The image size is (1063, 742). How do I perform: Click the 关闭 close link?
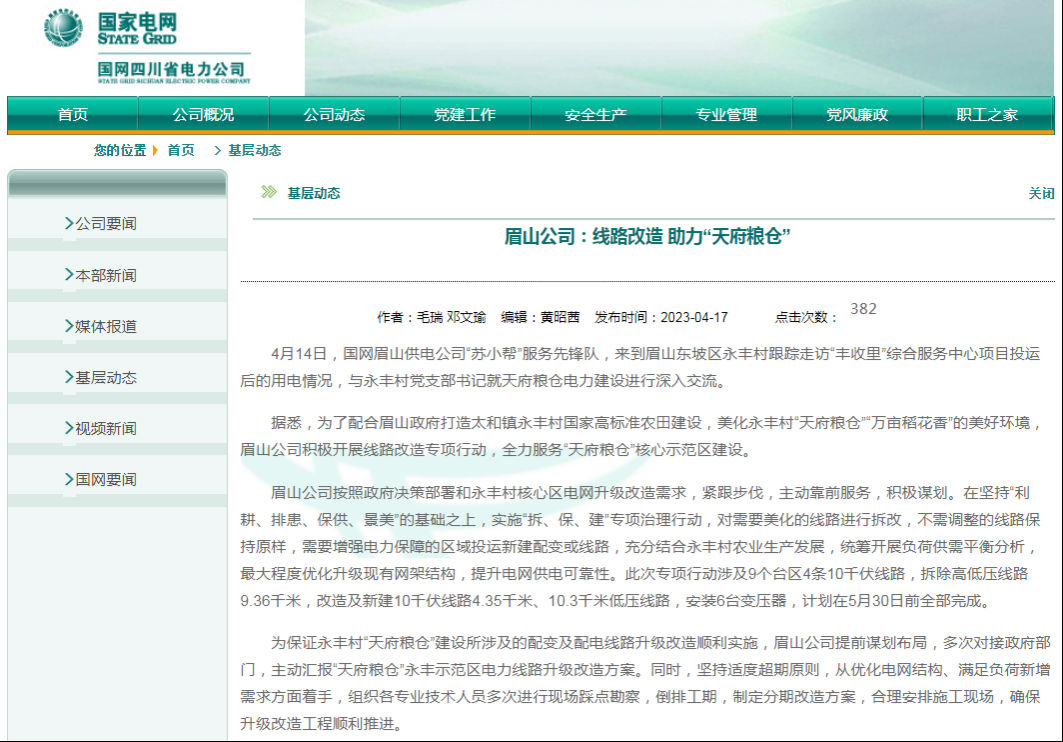pos(1041,194)
